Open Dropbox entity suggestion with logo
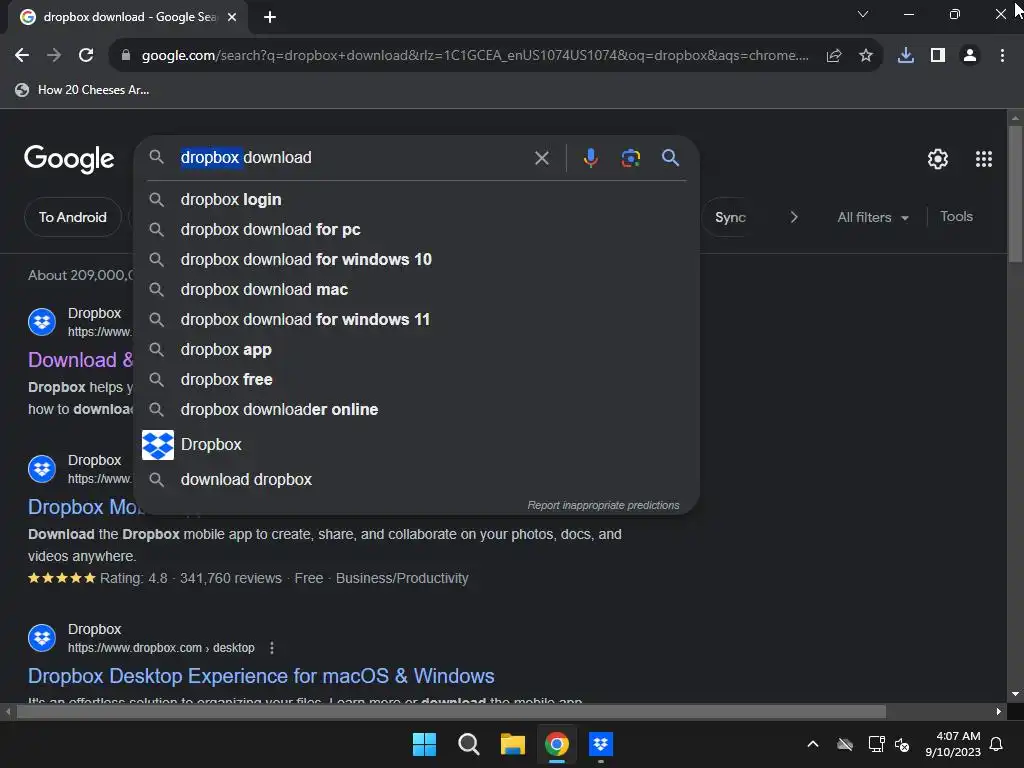This screenshot has width=1024, height=768. 417,445
